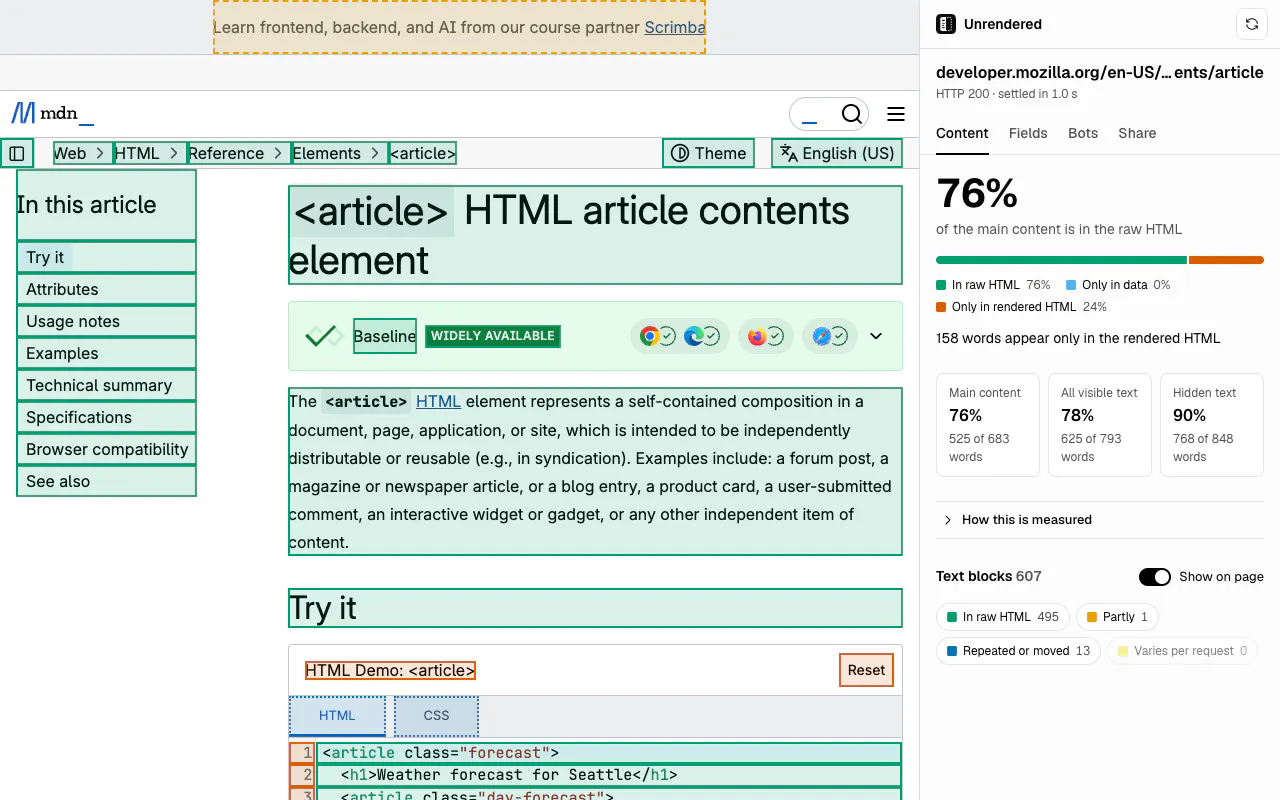Expand How this is measured

click(x=1100, y=520)
